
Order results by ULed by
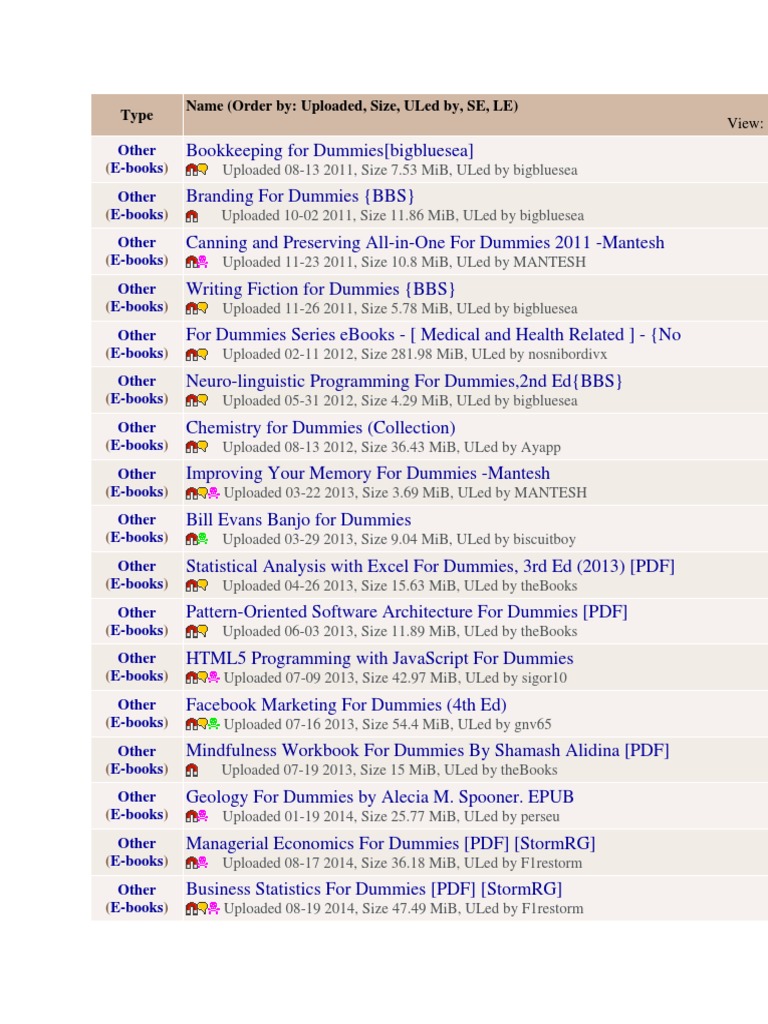coord(431,106)
